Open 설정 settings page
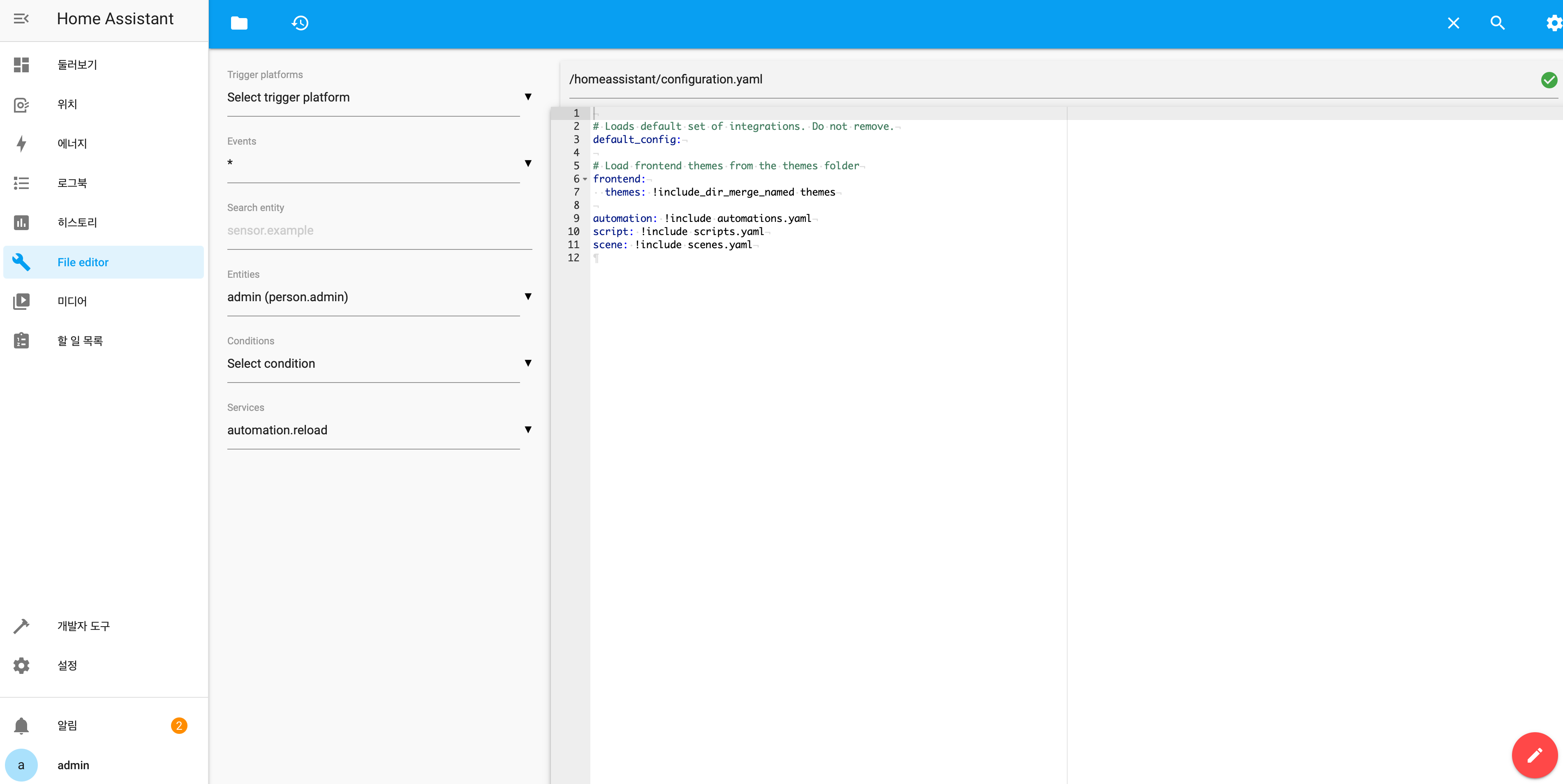The image size is (1563, 784). coord(104,665)
